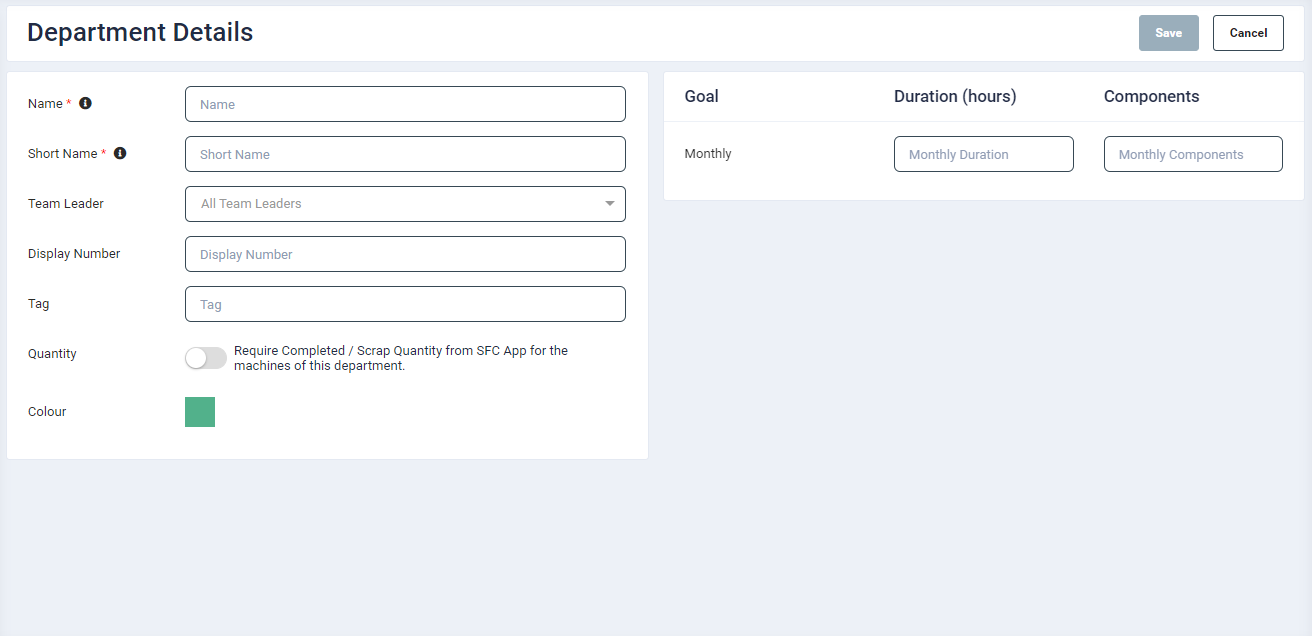Image resolution: width=1312 pixels, height=636 pixels.
Task: Focus the Monthly Duration input
Action: point(983,154)
